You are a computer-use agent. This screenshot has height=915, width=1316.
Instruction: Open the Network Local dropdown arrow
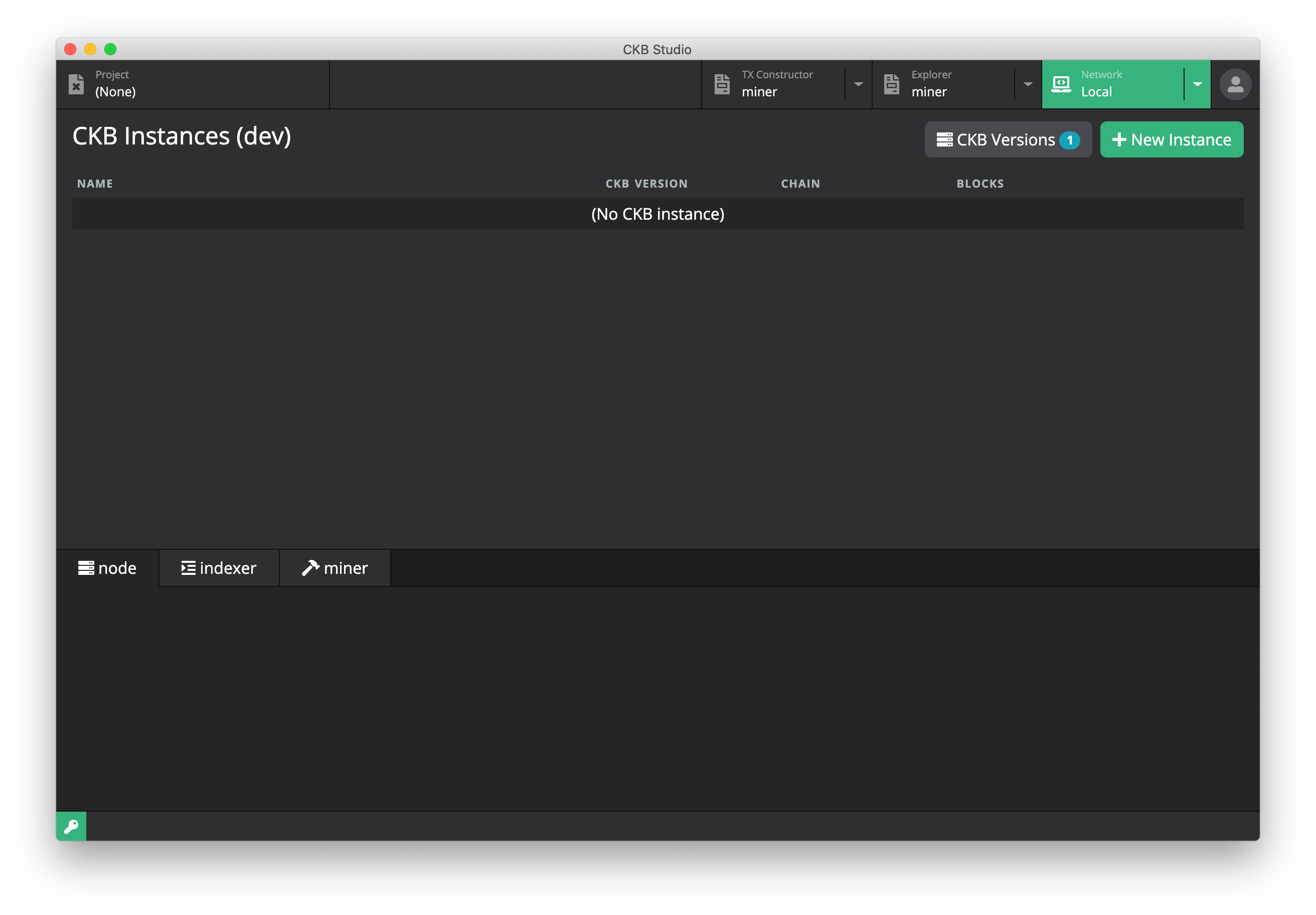tap(1197, 84)
